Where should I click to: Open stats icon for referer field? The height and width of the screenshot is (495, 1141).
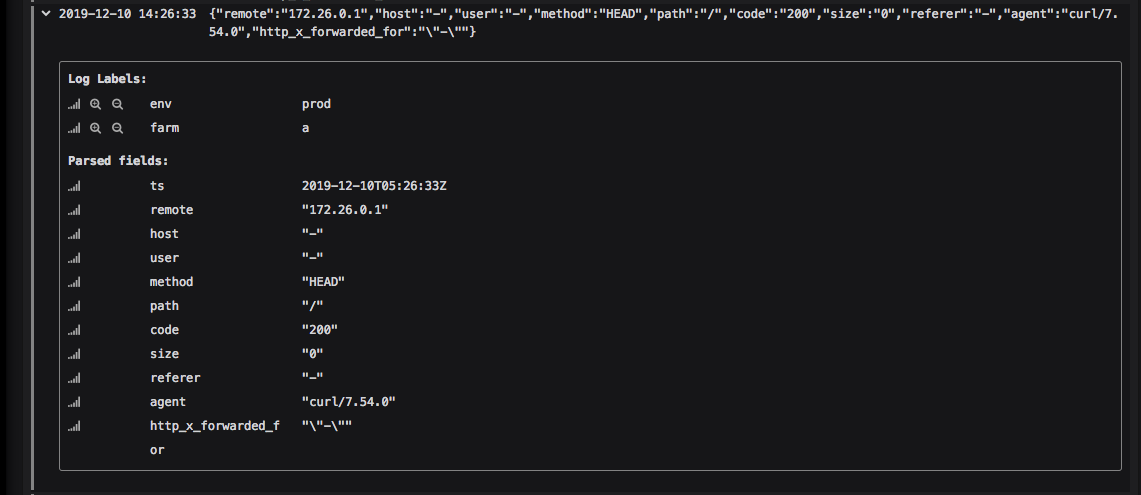pyautogui.click(x=74, y=379)
